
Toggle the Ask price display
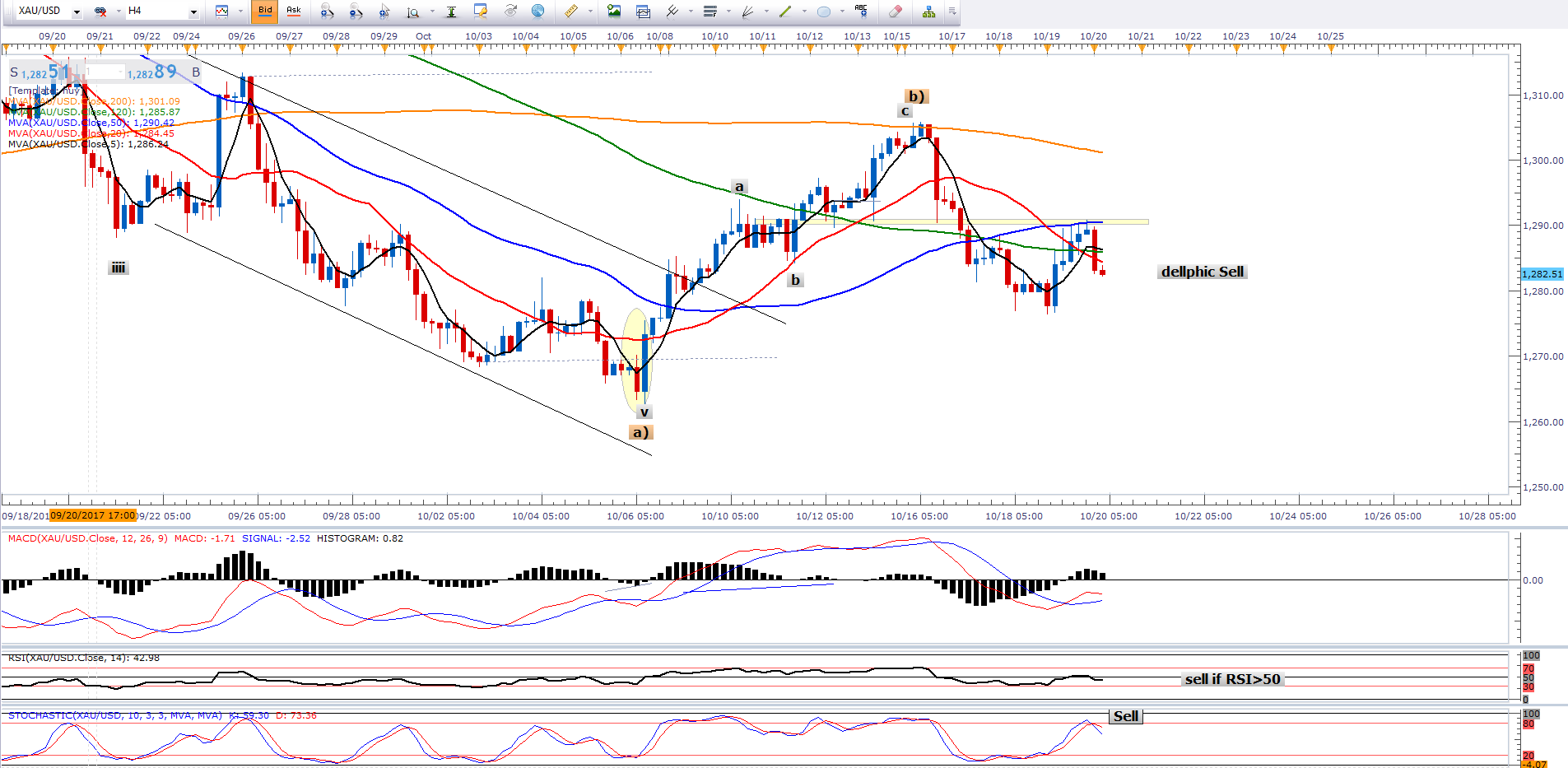tap(294, 12)
